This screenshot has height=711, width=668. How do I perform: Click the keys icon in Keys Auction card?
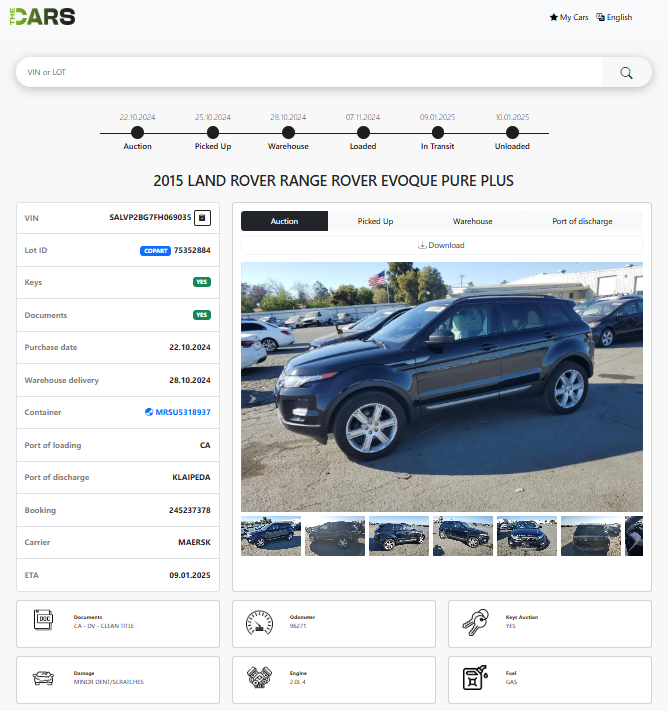click(x=475, y=622)
